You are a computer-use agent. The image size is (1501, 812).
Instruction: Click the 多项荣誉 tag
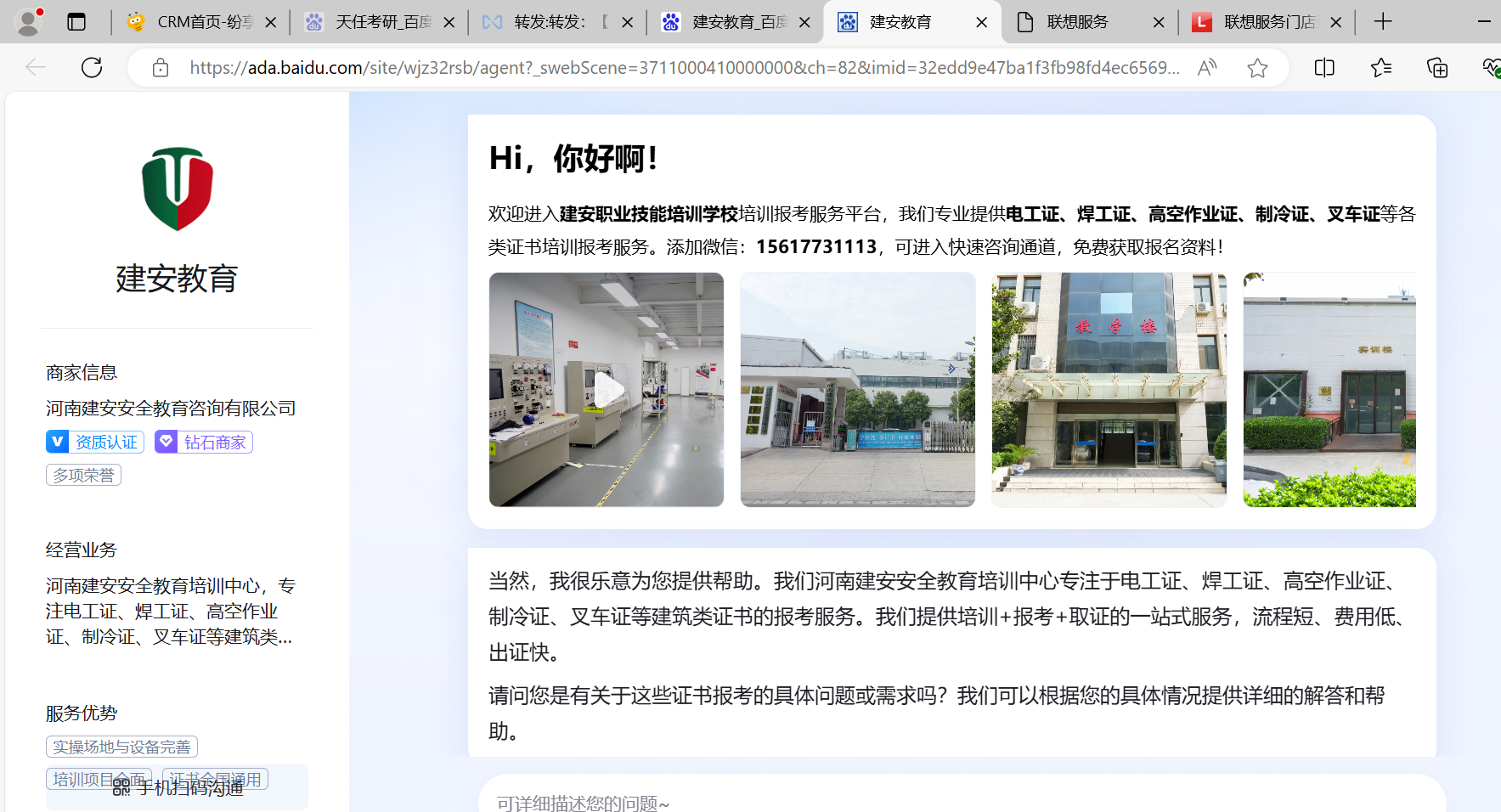[83, 475]
